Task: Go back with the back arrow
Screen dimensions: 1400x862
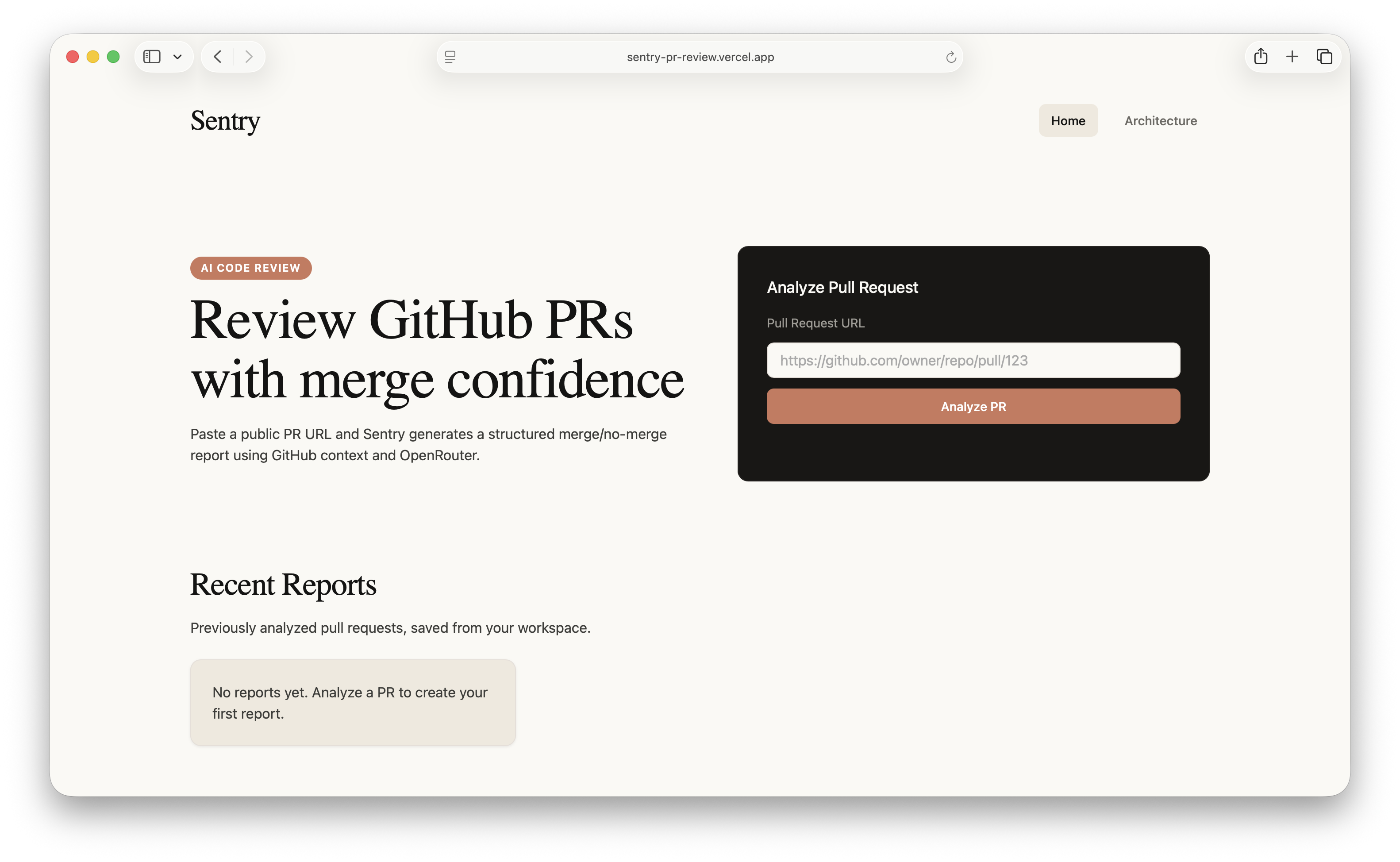Action: pyautogui.click(x=217, y=57)
